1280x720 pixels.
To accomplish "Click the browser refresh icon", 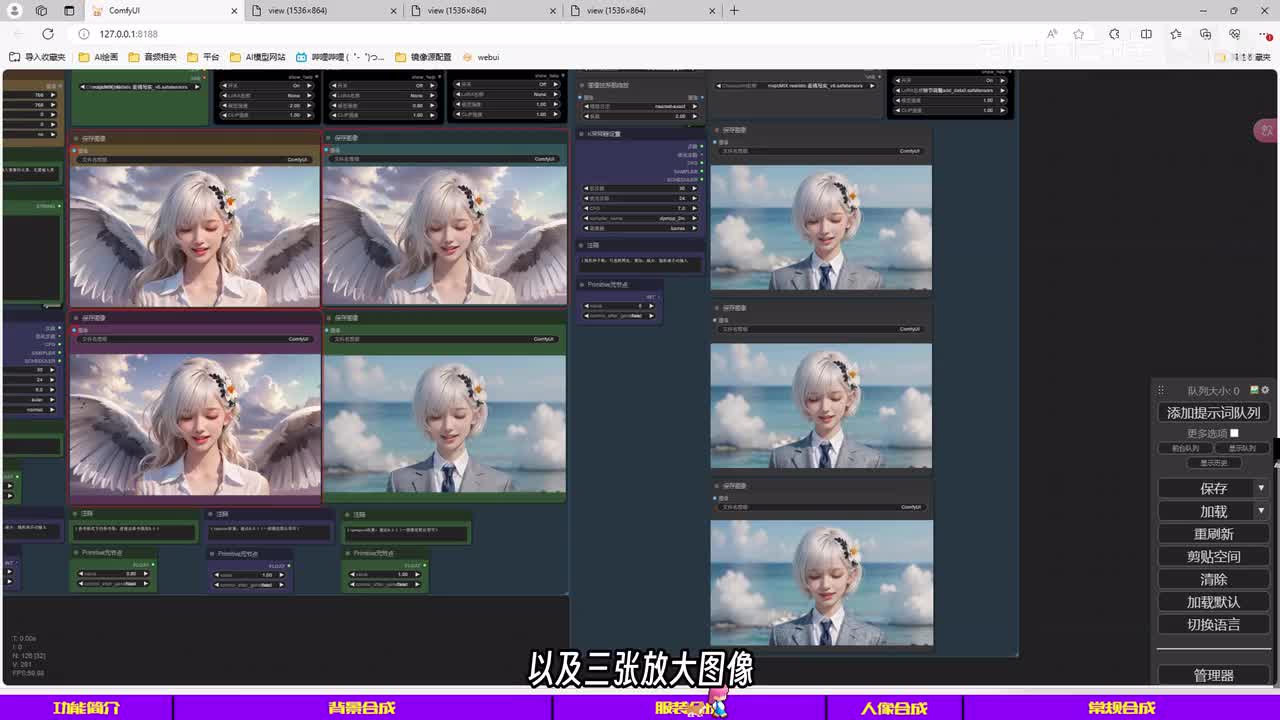I will click(47, 34).
